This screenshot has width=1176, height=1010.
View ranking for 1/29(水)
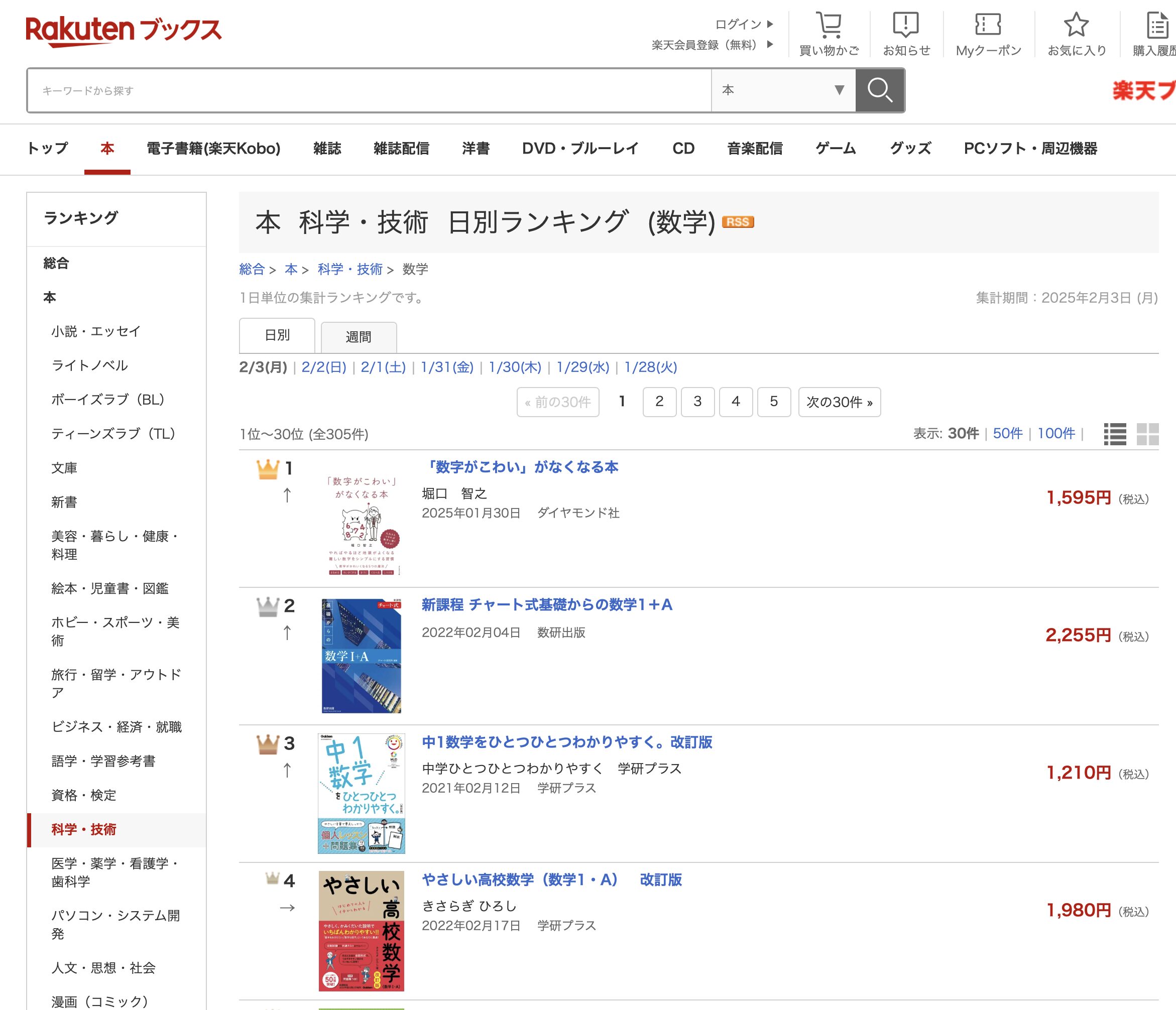[x=583, y=367]
